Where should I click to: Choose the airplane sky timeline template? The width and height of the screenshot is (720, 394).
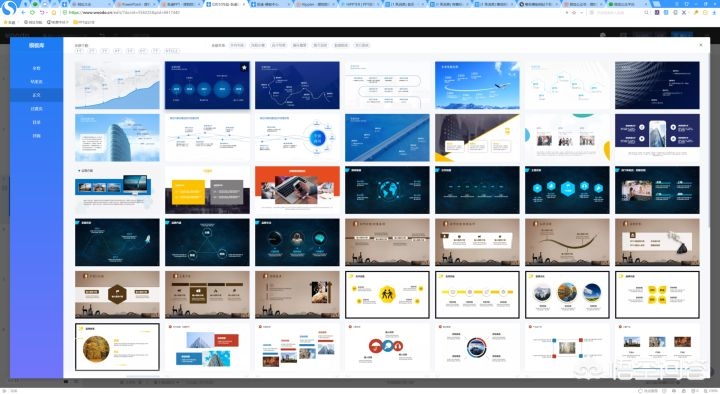coord(477,85)
